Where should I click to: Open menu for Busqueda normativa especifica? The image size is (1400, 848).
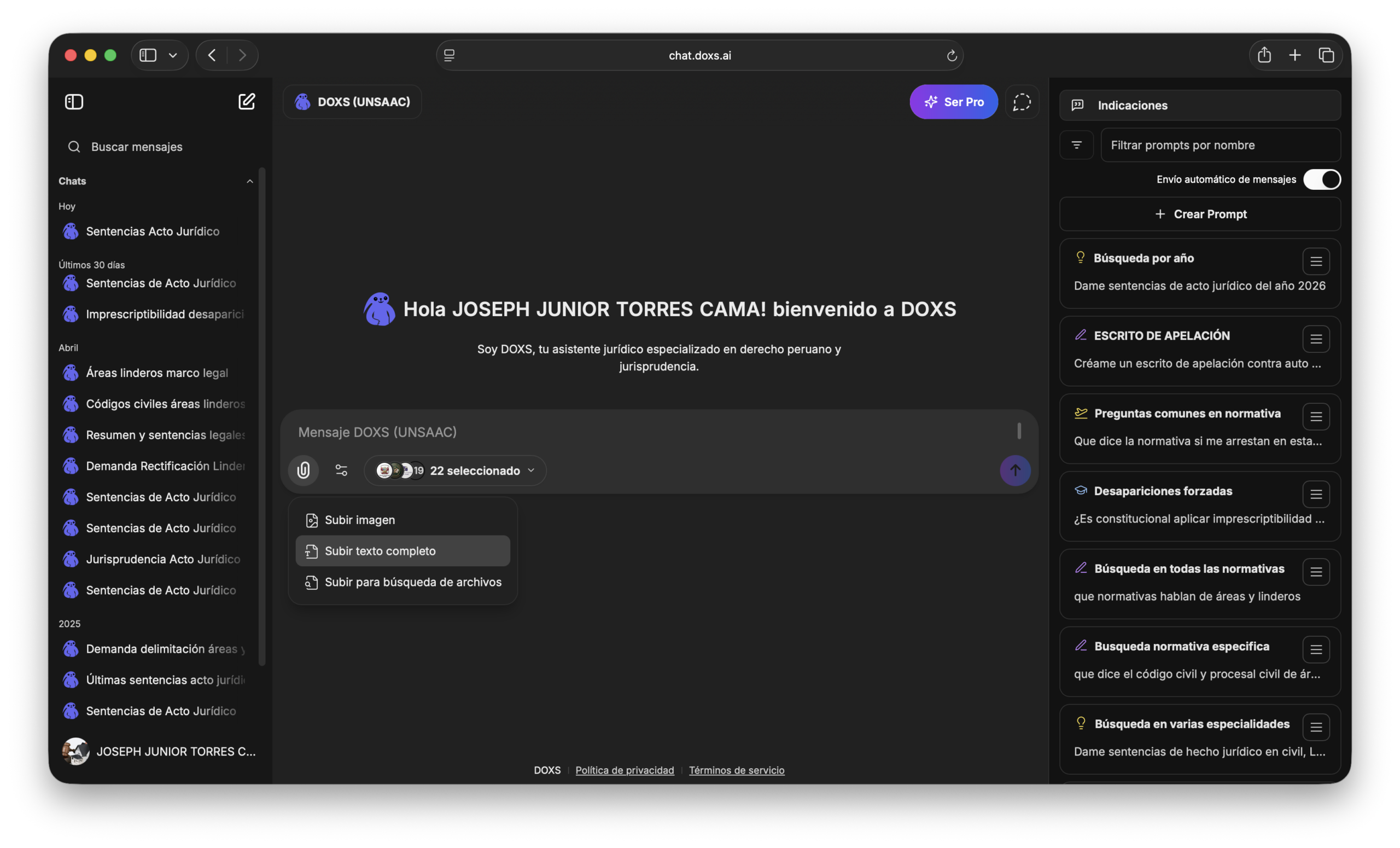tap(1316, 649)
